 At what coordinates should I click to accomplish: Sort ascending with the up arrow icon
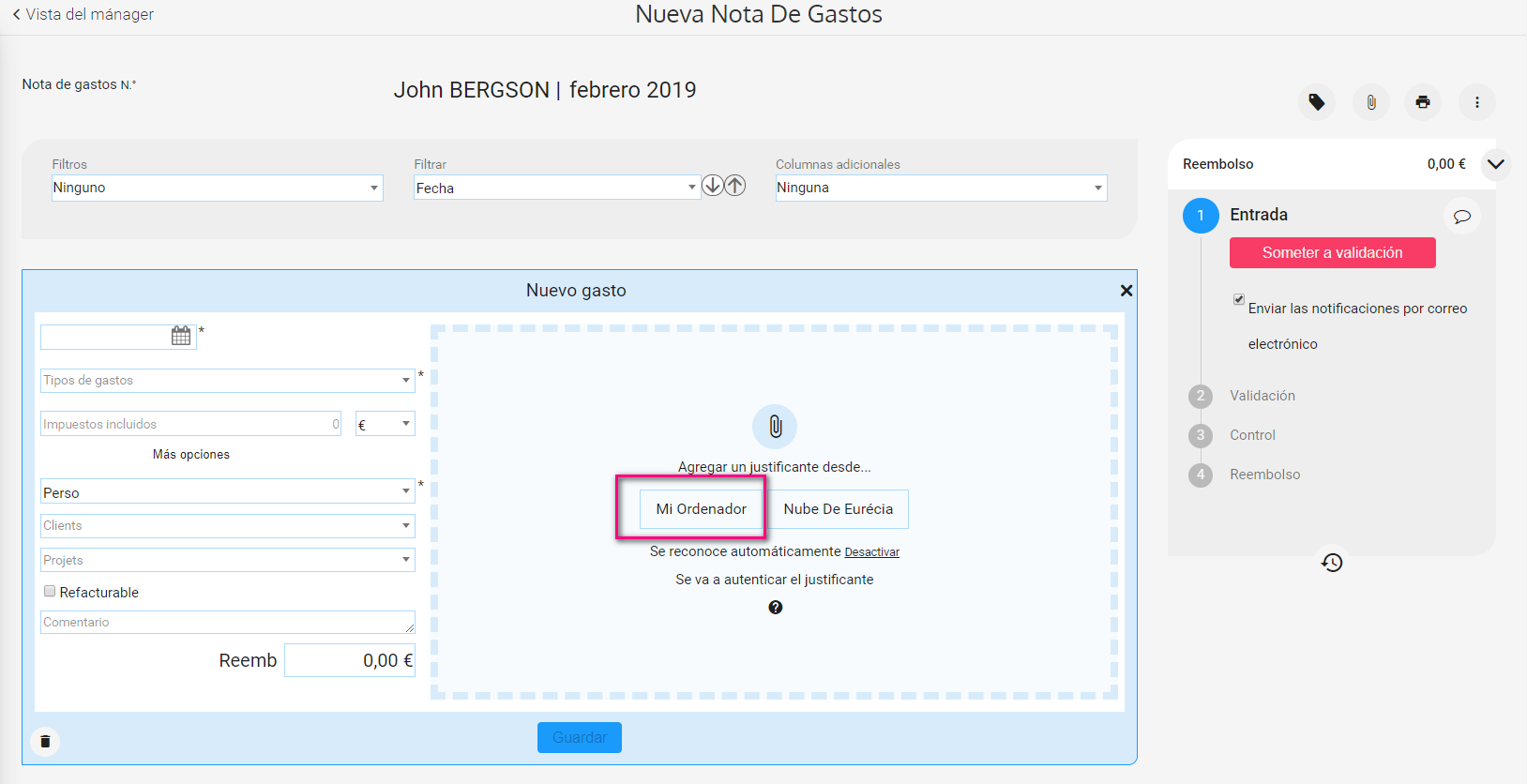[735, 186]
